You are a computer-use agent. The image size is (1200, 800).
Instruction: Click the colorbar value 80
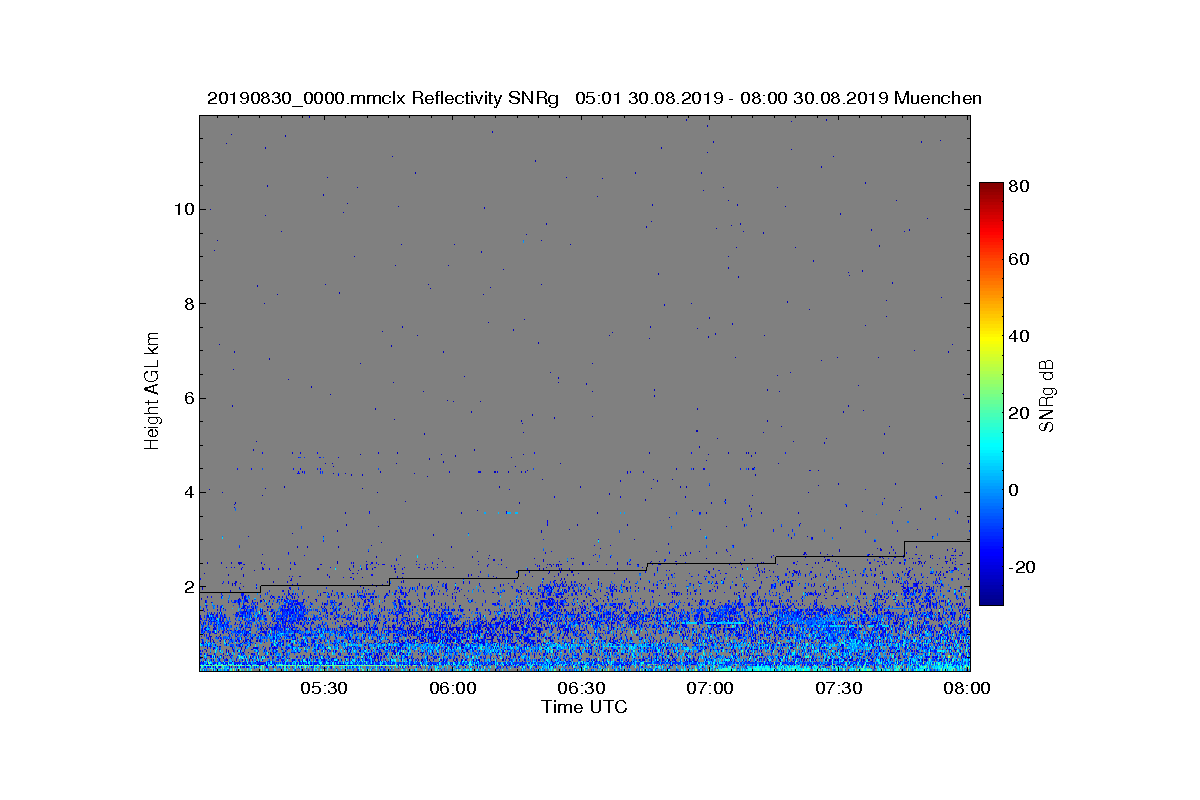1020,186
